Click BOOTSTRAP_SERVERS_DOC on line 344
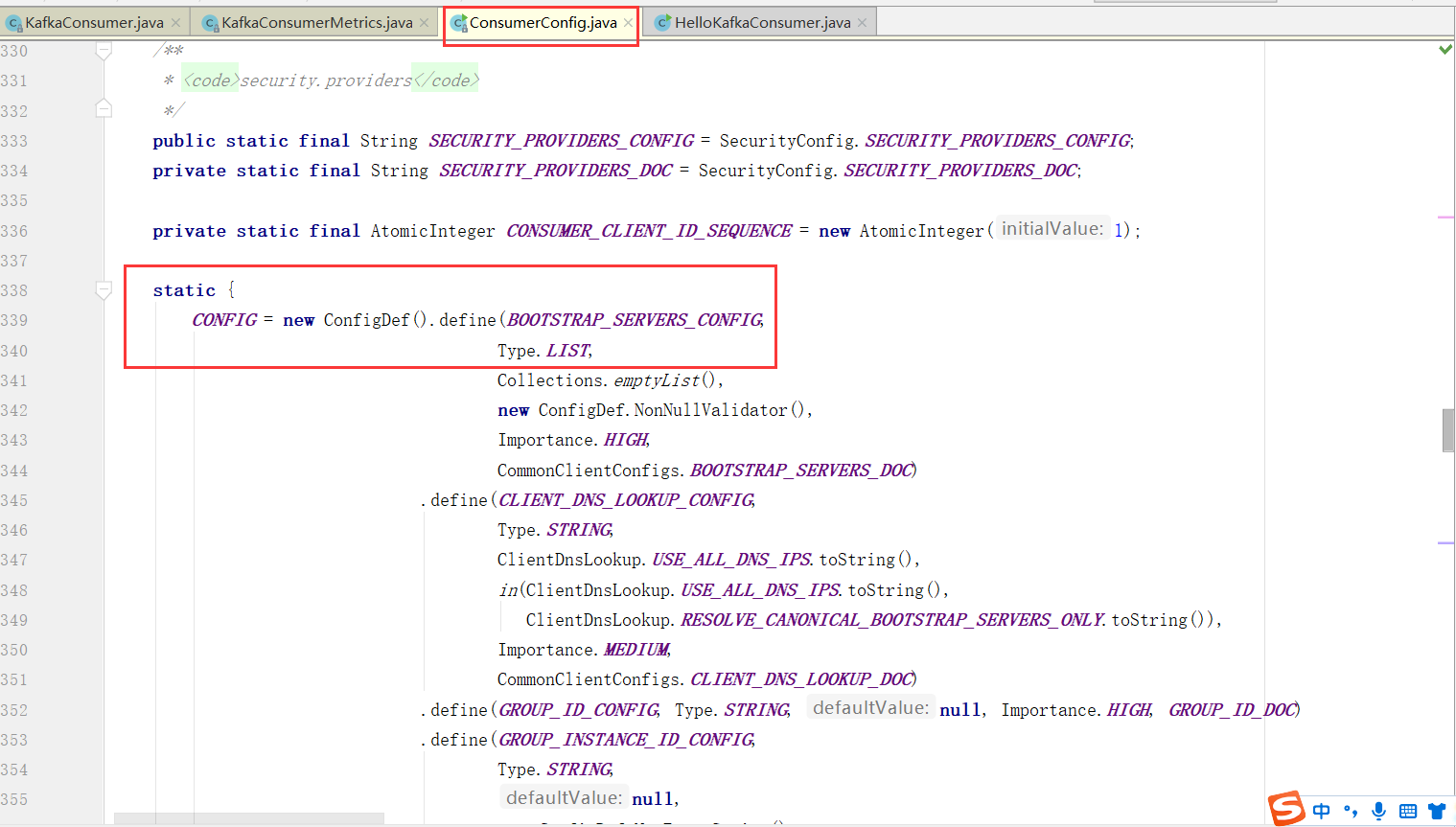 (801, 471)
